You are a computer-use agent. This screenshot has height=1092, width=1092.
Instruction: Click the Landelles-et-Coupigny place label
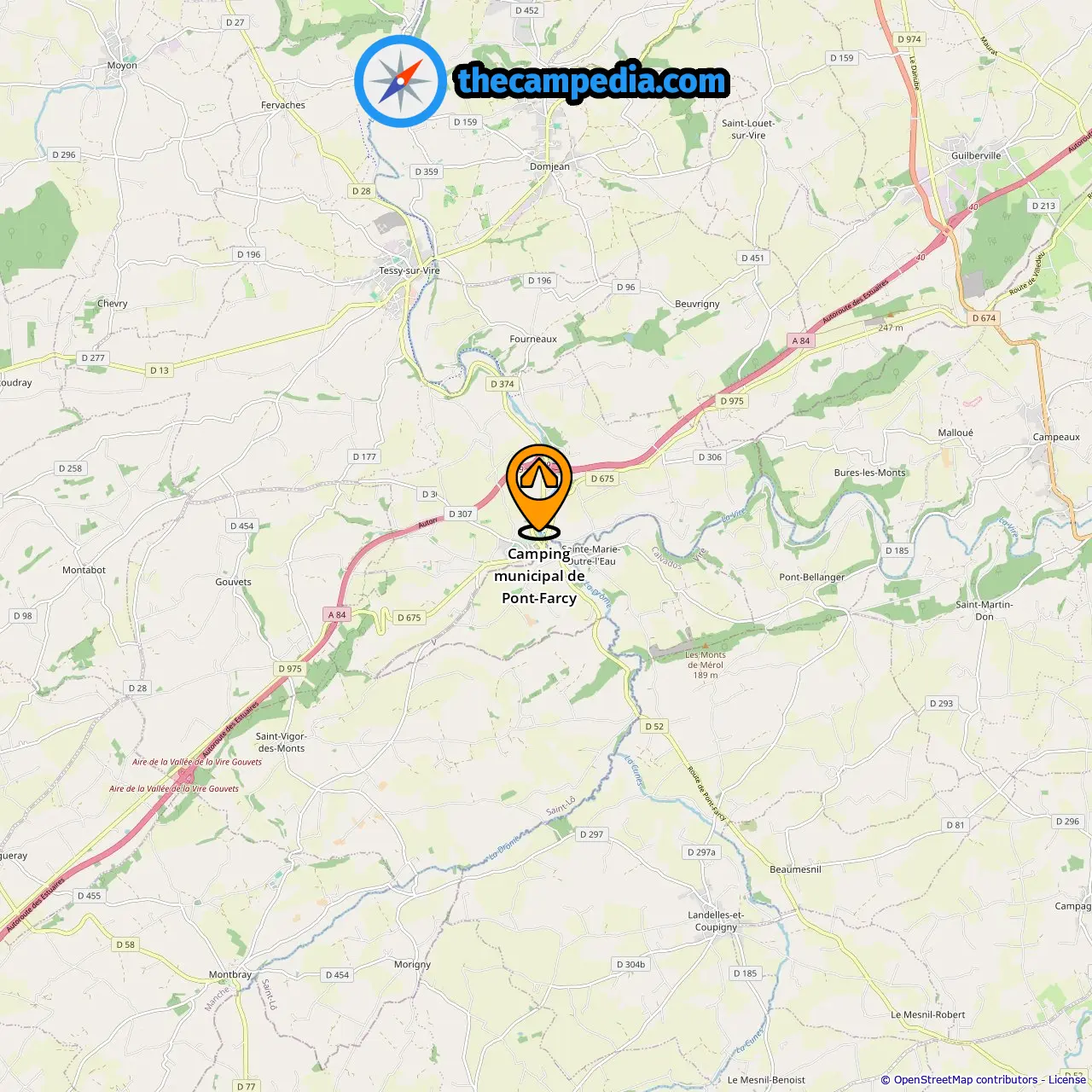click(716, 921)
